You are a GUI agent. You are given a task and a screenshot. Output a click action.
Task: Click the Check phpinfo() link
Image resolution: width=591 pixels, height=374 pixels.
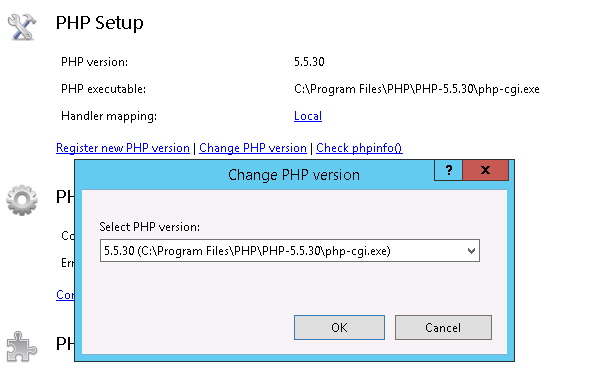pyautogui.click(x=359, y=148)
